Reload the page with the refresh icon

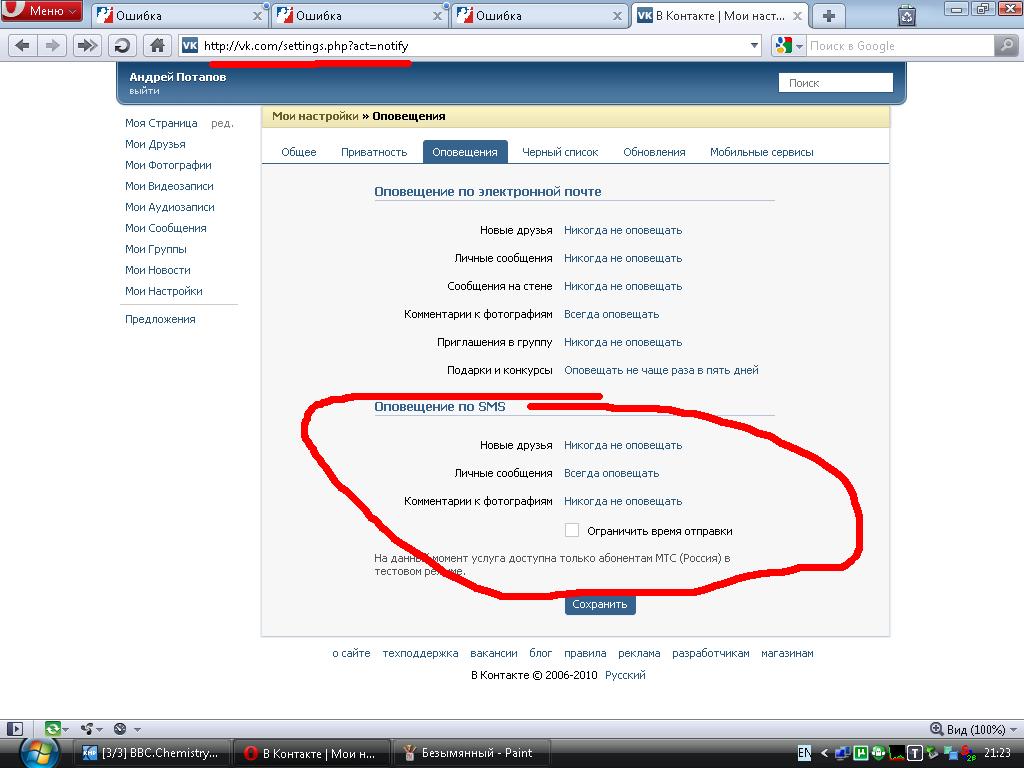[122, 46]
